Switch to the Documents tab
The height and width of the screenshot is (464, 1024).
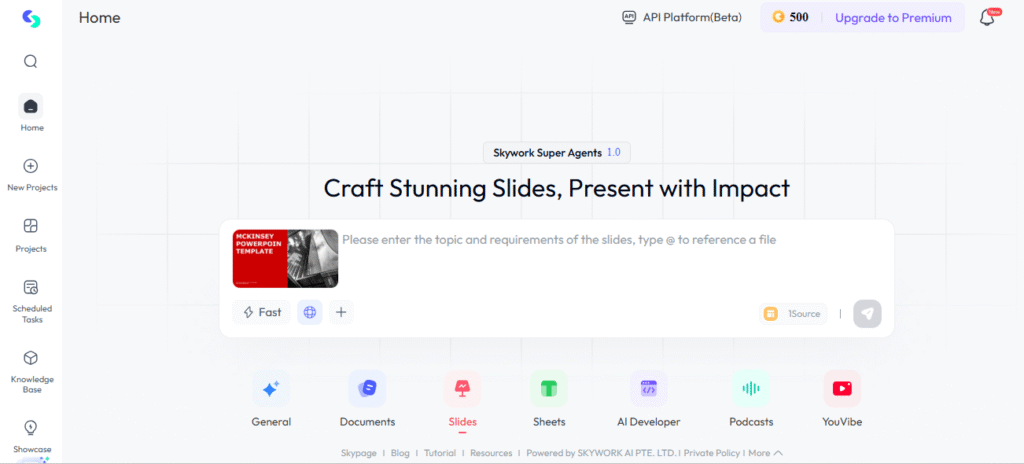tap(367, 389)
